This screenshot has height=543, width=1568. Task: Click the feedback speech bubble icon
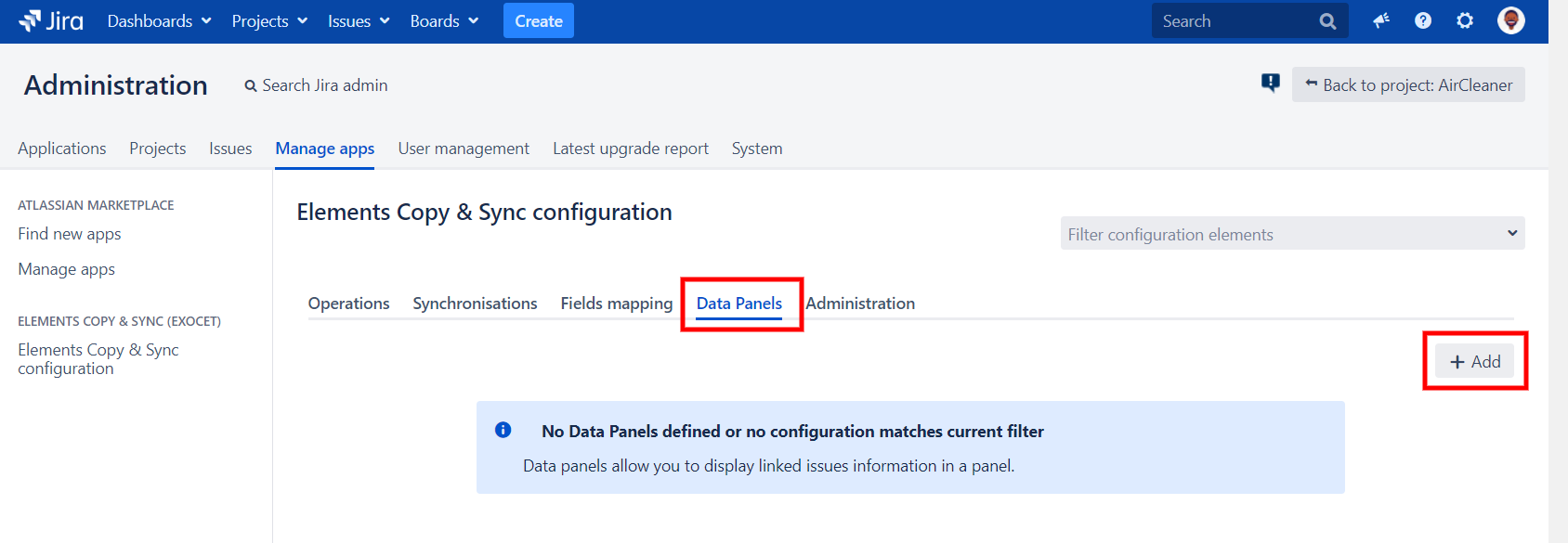pyautogui.click(x=1271, y=84)
